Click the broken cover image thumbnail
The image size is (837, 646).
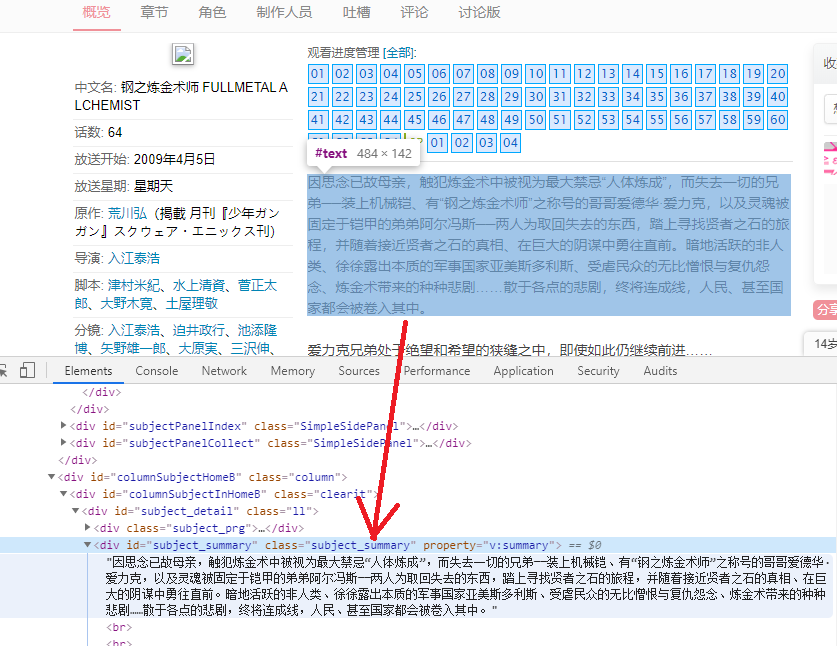tap(183, 54)
